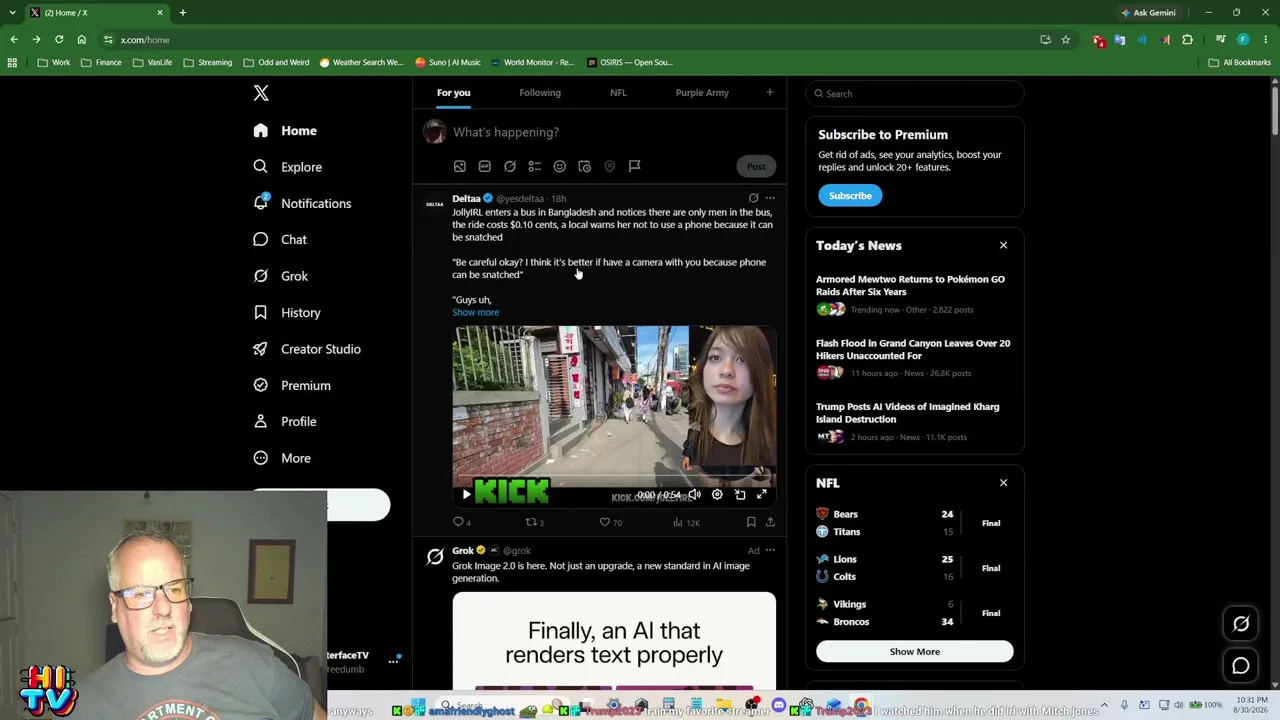1280x720 pixels.
Task: View analytics of the Deltaa post
Action: pos(686,522)
